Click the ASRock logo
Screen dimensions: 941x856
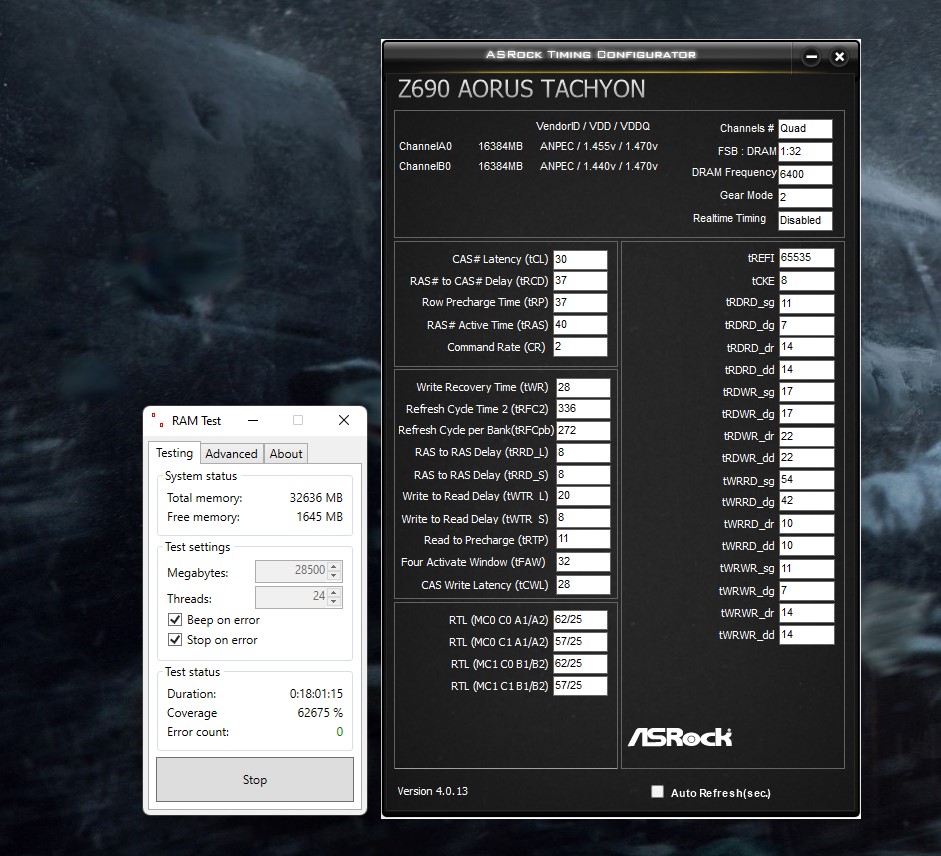tap(680, 738)
